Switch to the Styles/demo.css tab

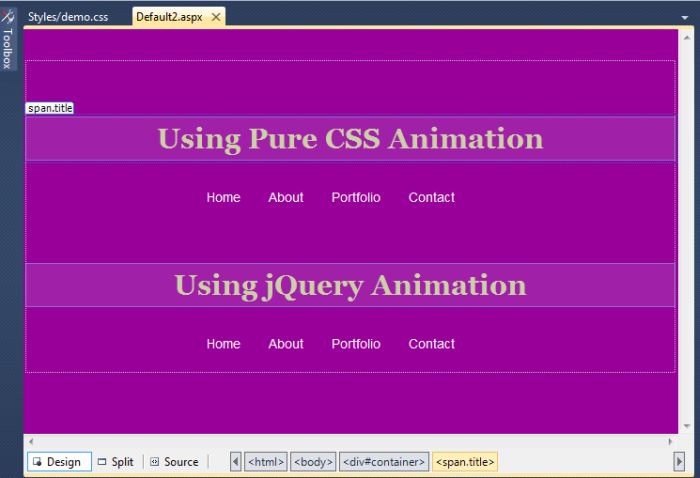68,17
